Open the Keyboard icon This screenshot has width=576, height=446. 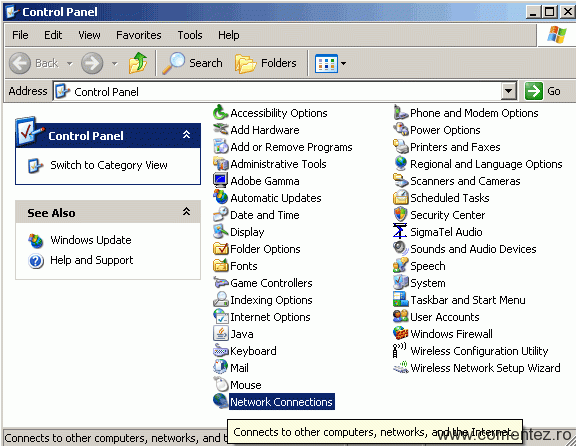coord(220,350)
